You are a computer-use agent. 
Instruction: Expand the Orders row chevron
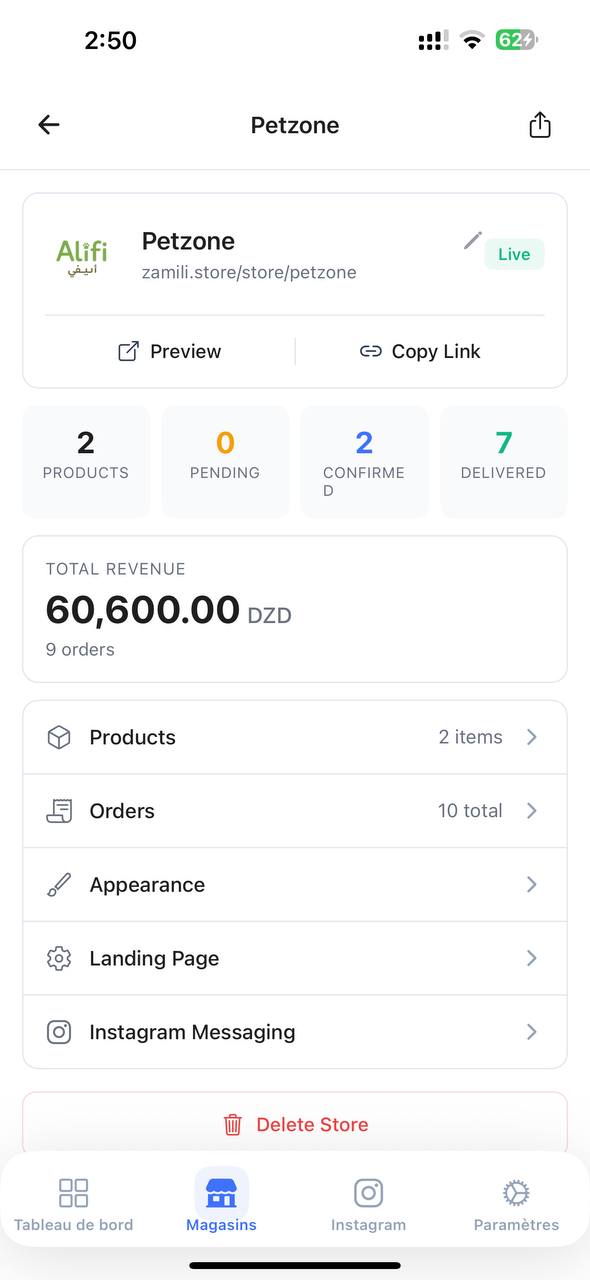[531, 810]
